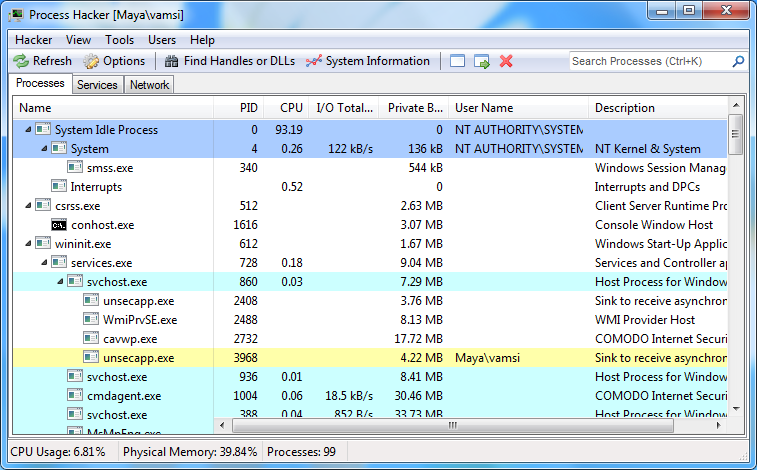Sort by the Name column header

tap(113, 108)
